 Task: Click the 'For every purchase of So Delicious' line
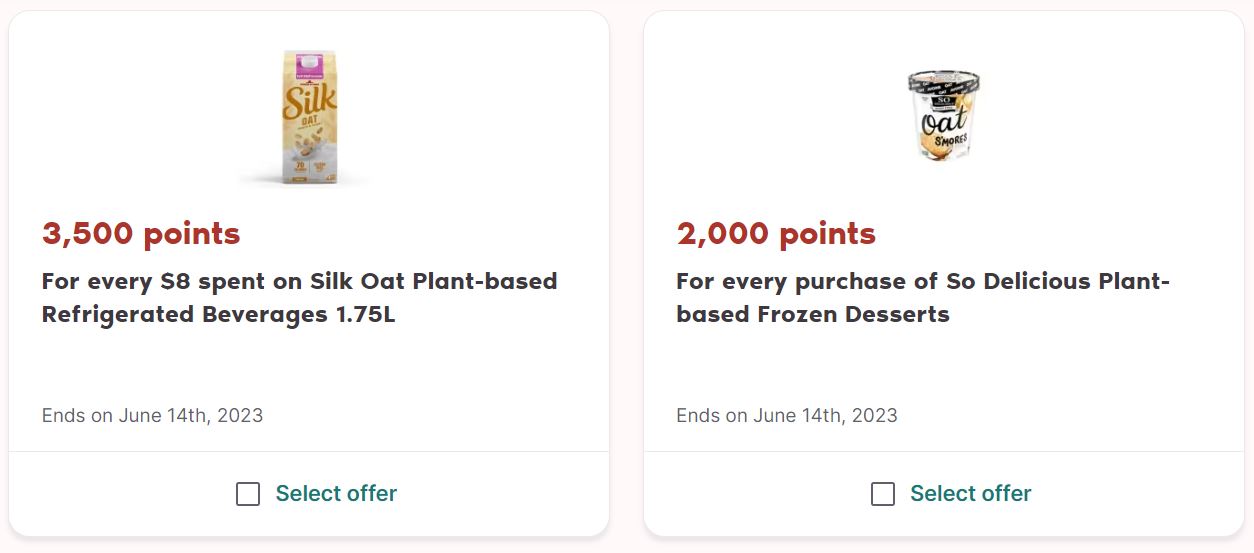click(922, 282)
